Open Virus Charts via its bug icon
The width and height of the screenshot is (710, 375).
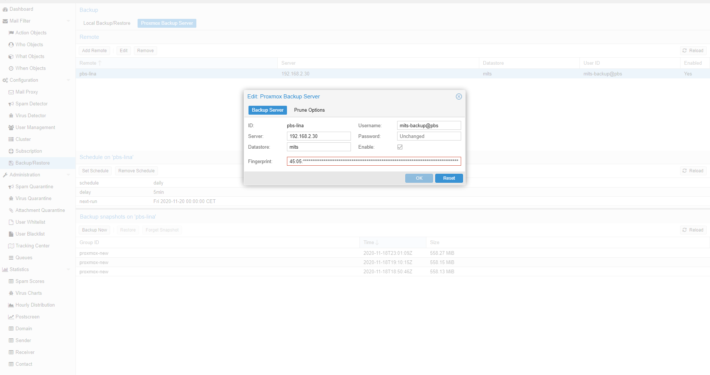pos(11,293)
